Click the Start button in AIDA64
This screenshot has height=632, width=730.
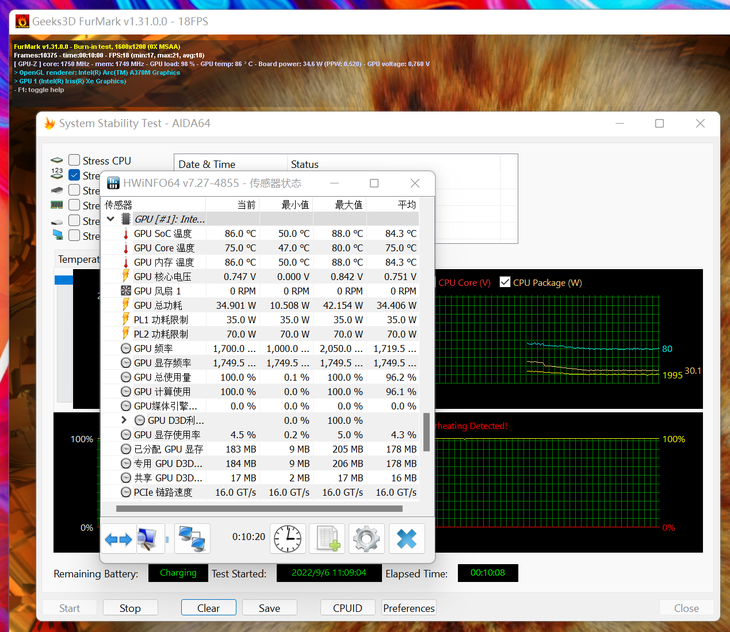point(69,608)
